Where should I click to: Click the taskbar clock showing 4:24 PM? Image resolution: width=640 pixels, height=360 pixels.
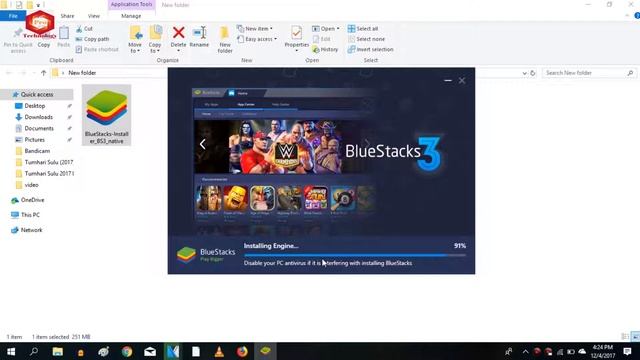click(602, 351)
